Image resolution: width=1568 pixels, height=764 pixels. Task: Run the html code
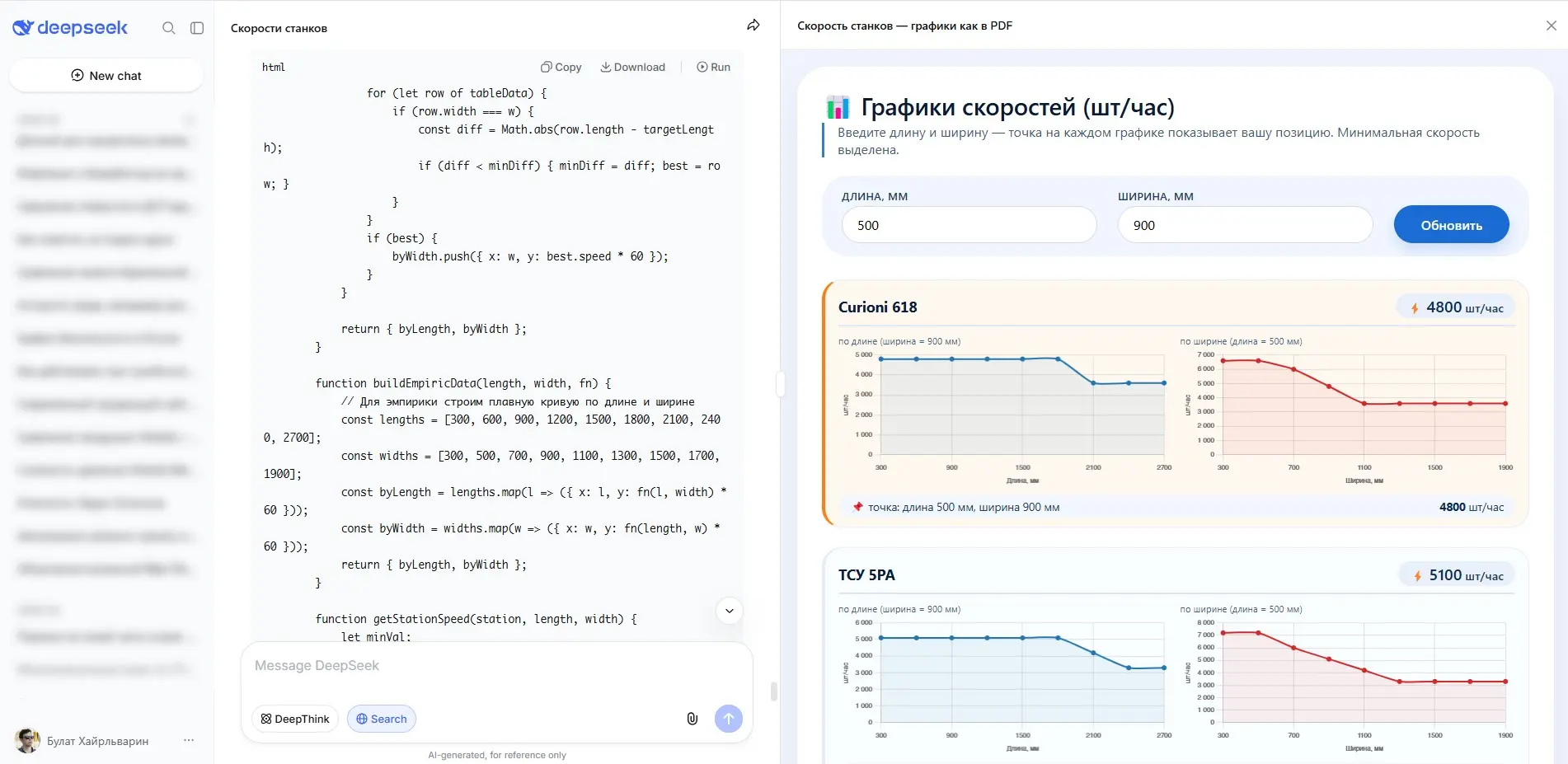tap(713, 67)
